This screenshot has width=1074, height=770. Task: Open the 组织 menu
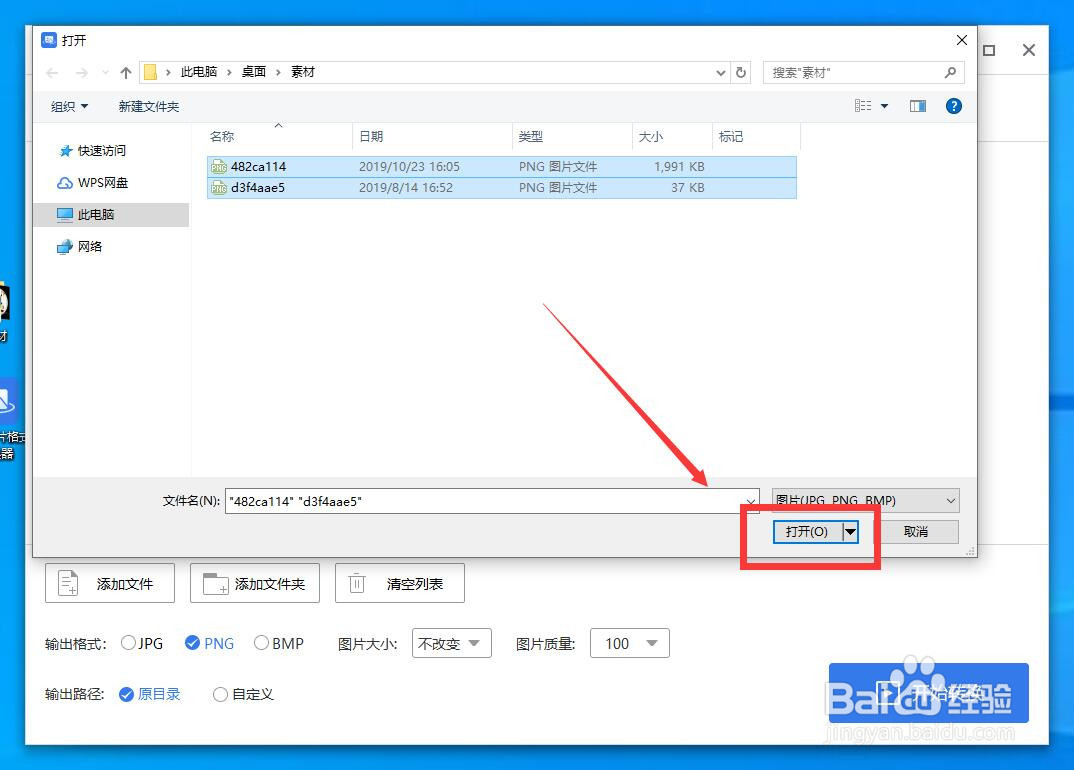coord(68,106)
